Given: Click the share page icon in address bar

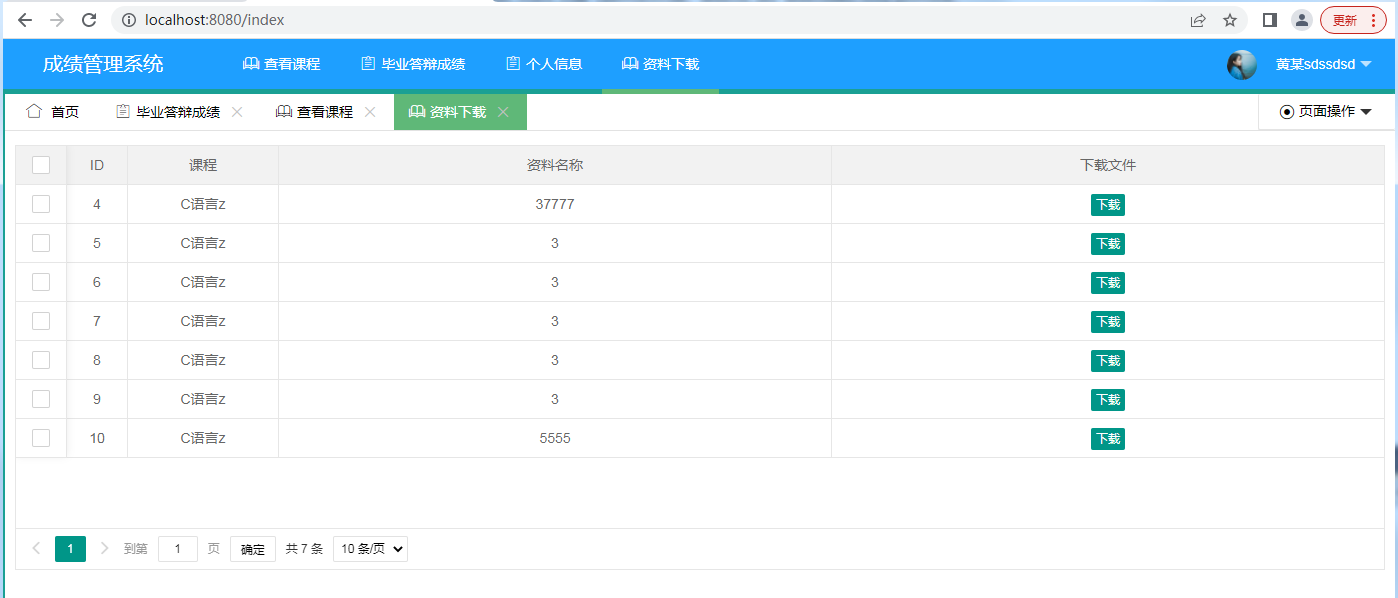Looking at the screenshot, I should [x=1197, y=20].
